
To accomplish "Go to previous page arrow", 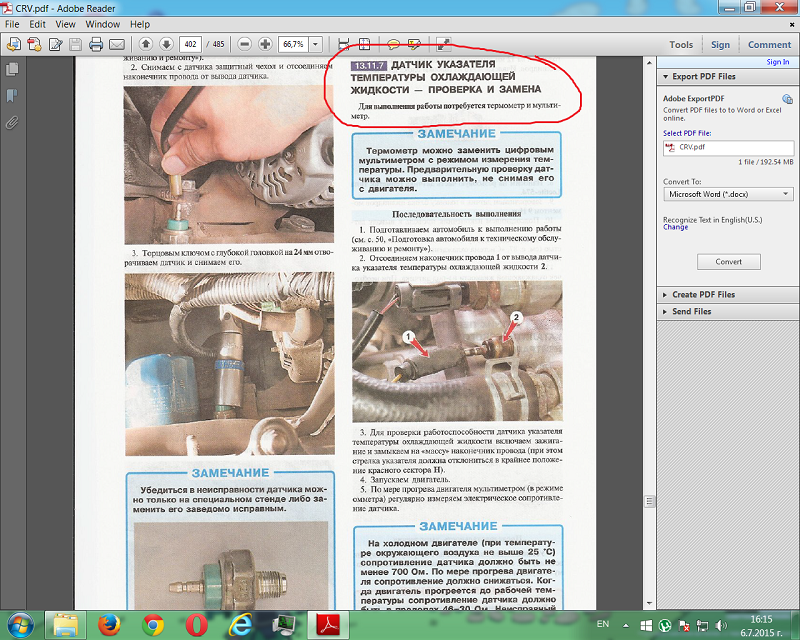I will (x=146, y=44).
